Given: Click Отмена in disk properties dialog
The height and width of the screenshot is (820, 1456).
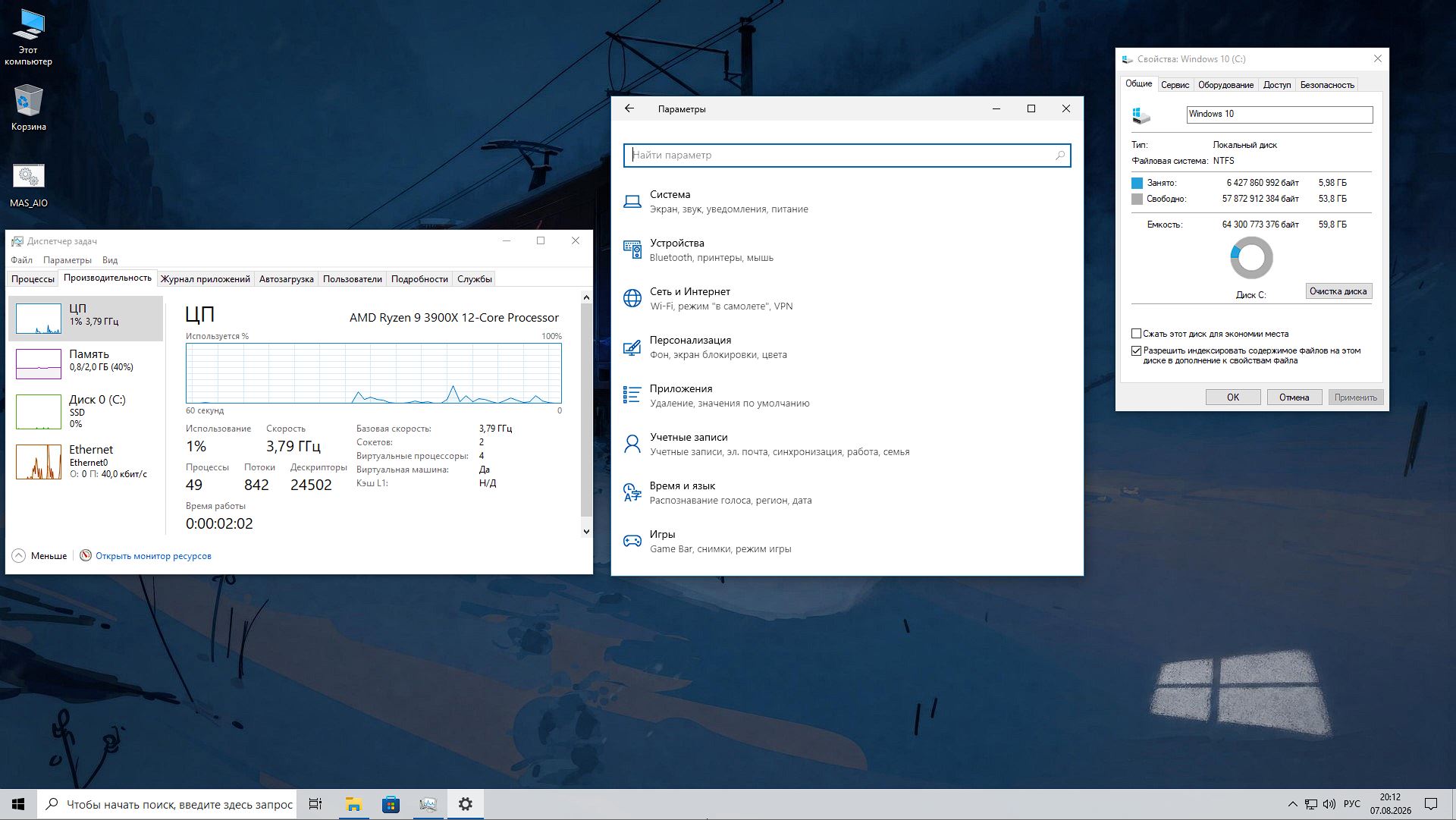Looking at the screenshot, I should point(1294,397).
